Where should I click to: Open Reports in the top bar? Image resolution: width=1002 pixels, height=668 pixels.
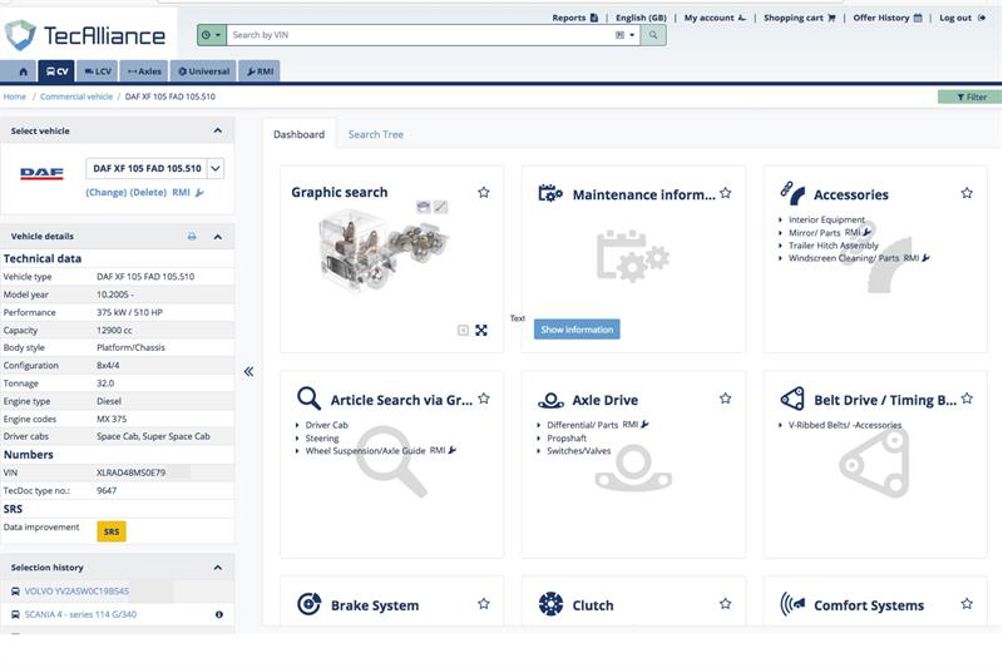[575, 18]
